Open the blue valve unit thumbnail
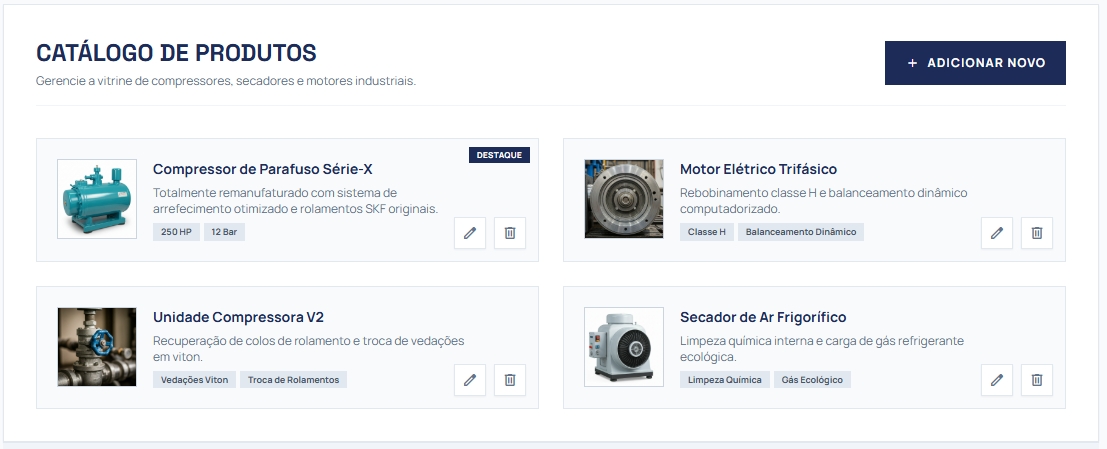Viewport: 1107px width, 449px height. click(x=97, y=347)
